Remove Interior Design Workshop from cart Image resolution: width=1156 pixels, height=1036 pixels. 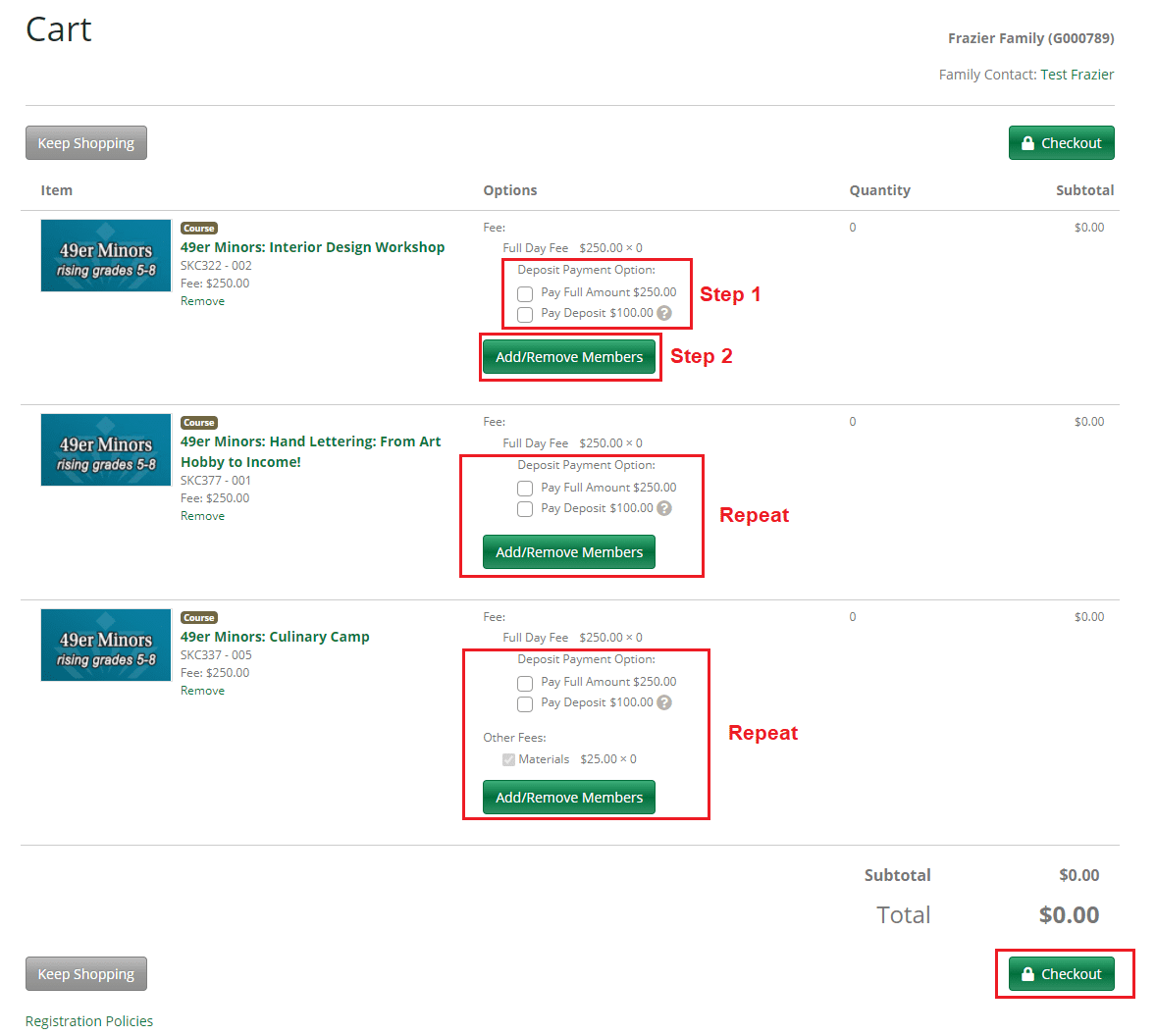click(202, 301)
